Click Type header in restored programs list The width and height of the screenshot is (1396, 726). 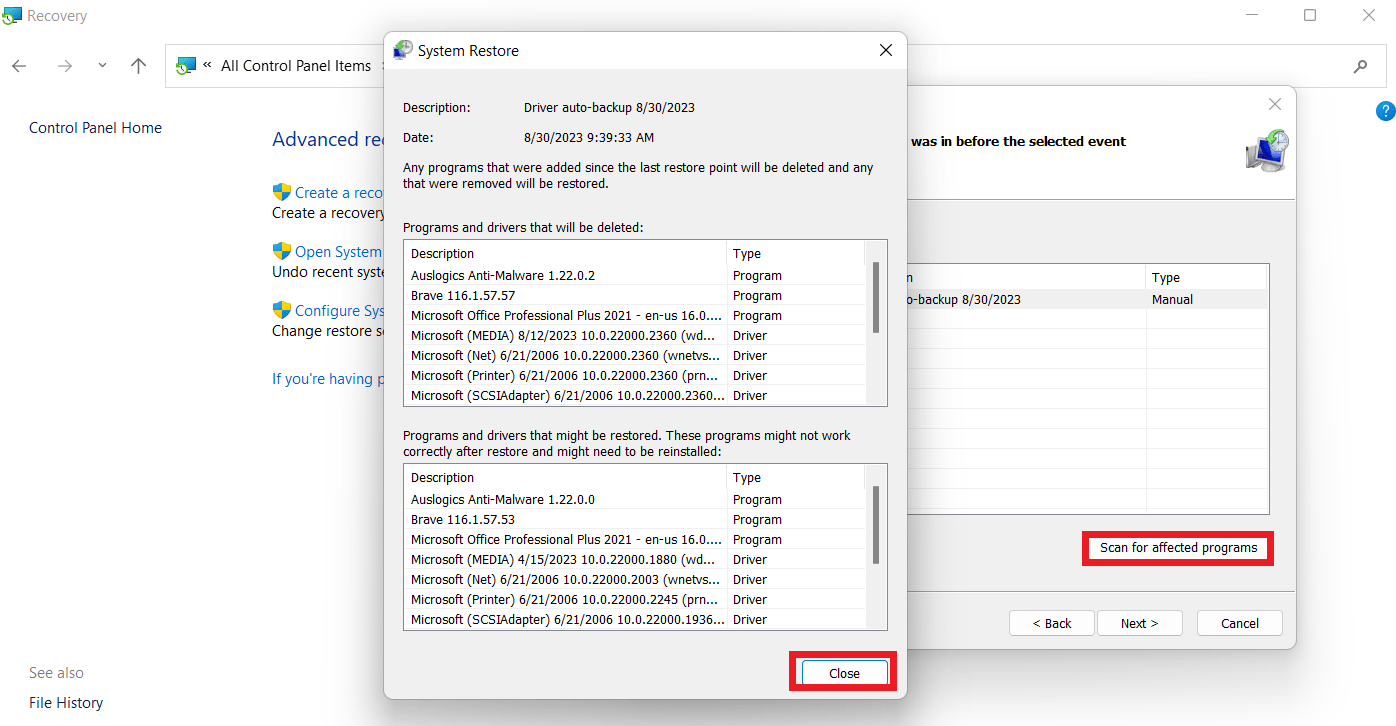pyautogui.click(x=796, y=478)
